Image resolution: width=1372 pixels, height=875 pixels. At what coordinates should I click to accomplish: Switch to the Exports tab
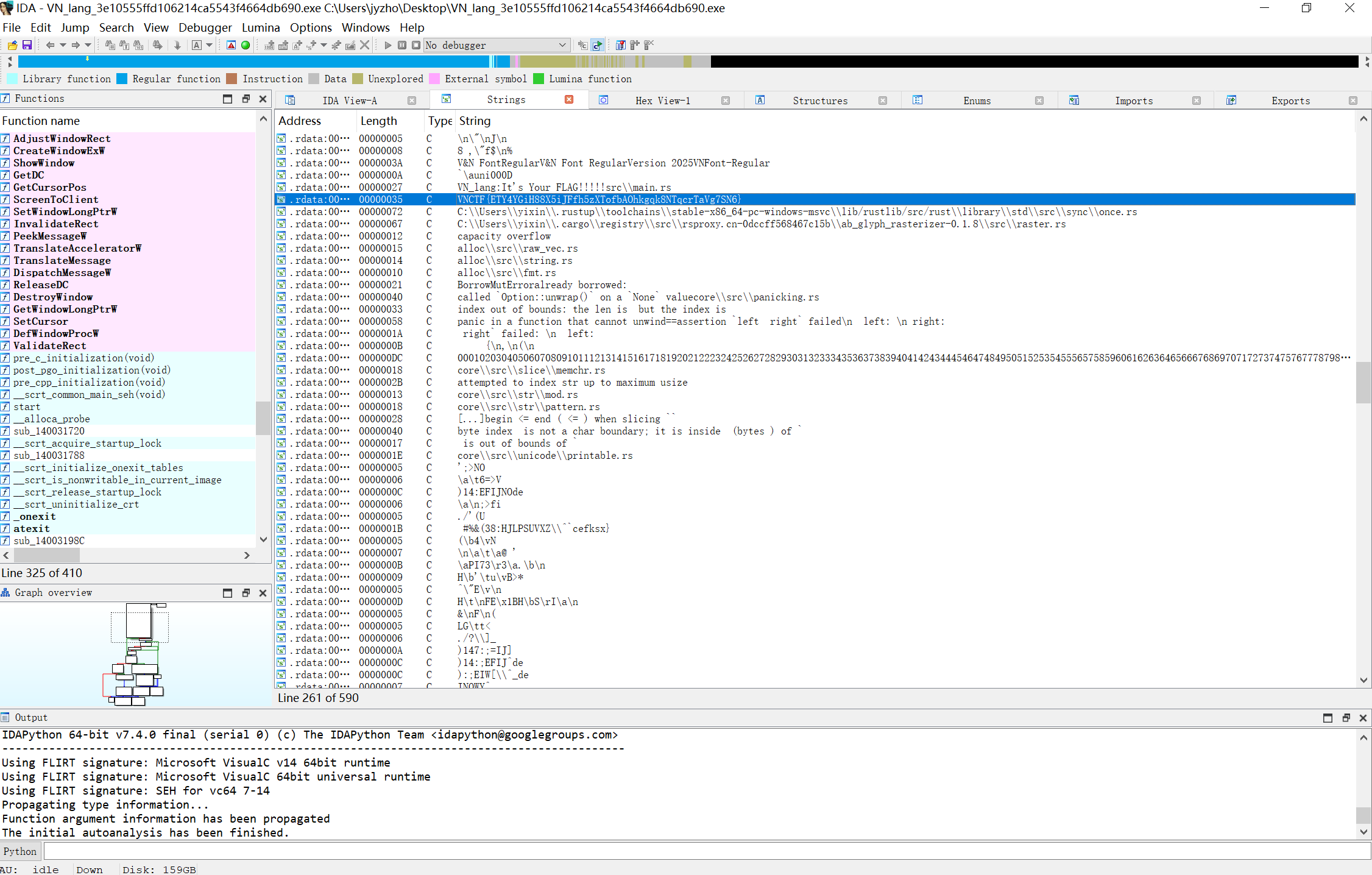tap(1290, 101)
